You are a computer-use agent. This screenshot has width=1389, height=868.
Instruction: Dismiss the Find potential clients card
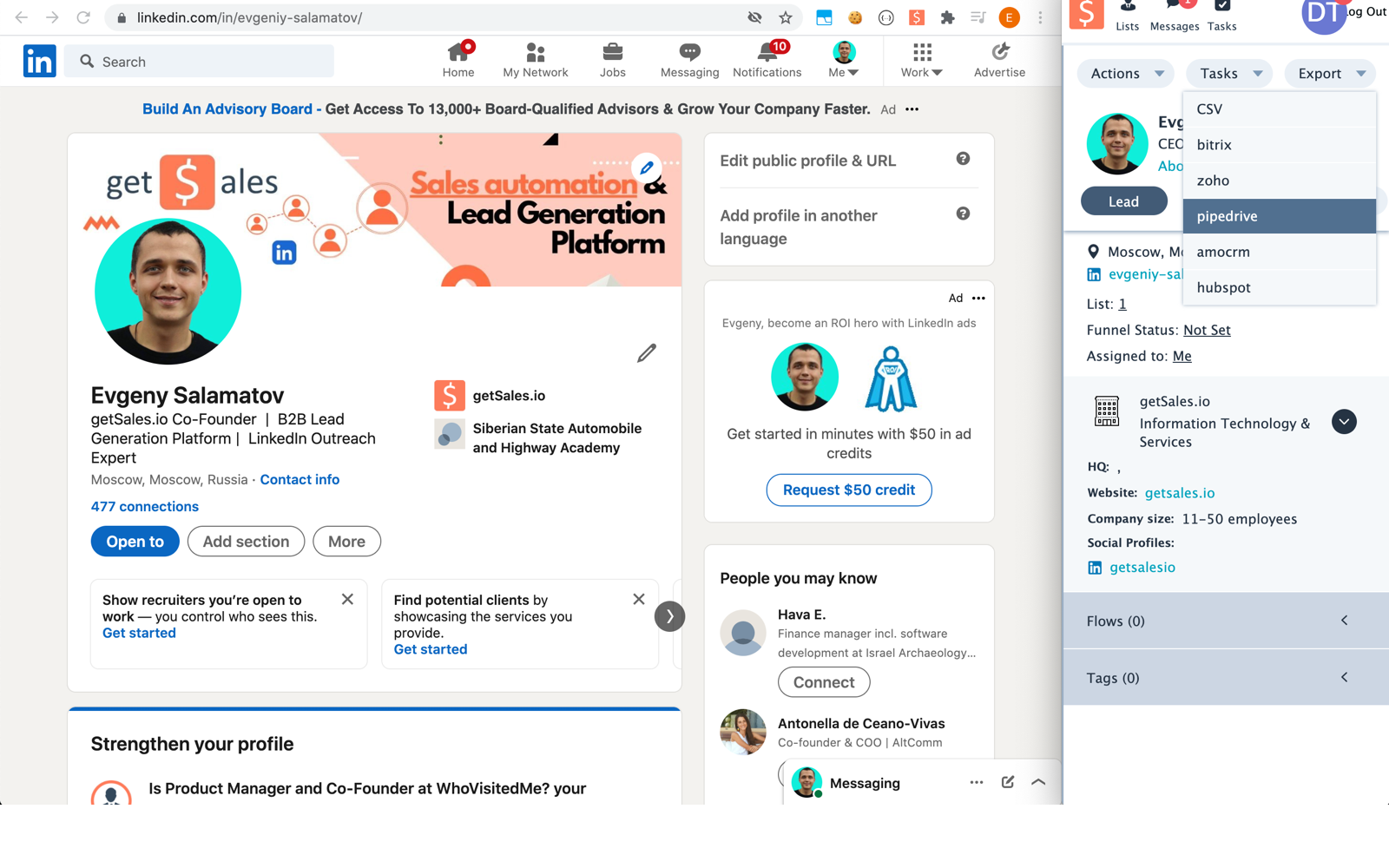pos(639,599)
